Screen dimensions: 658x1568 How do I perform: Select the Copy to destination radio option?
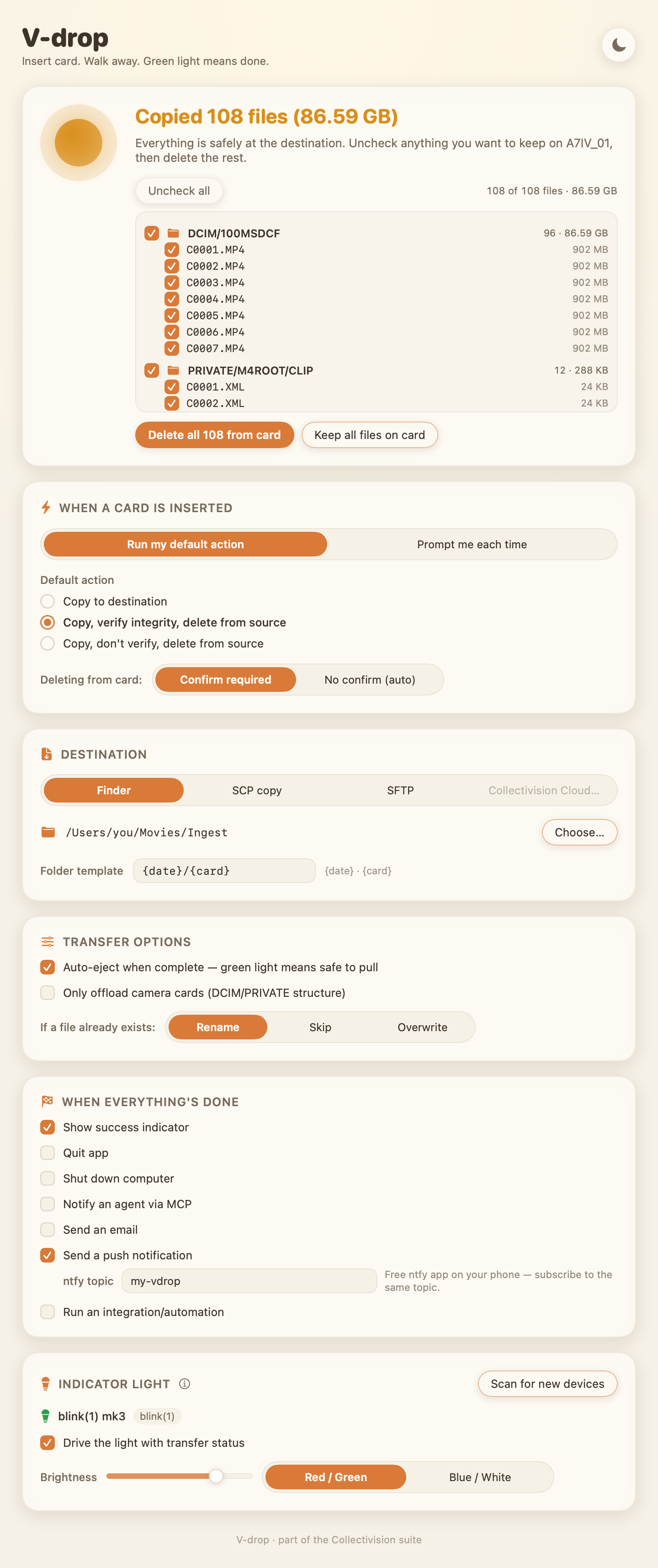[x=48, y=601]
